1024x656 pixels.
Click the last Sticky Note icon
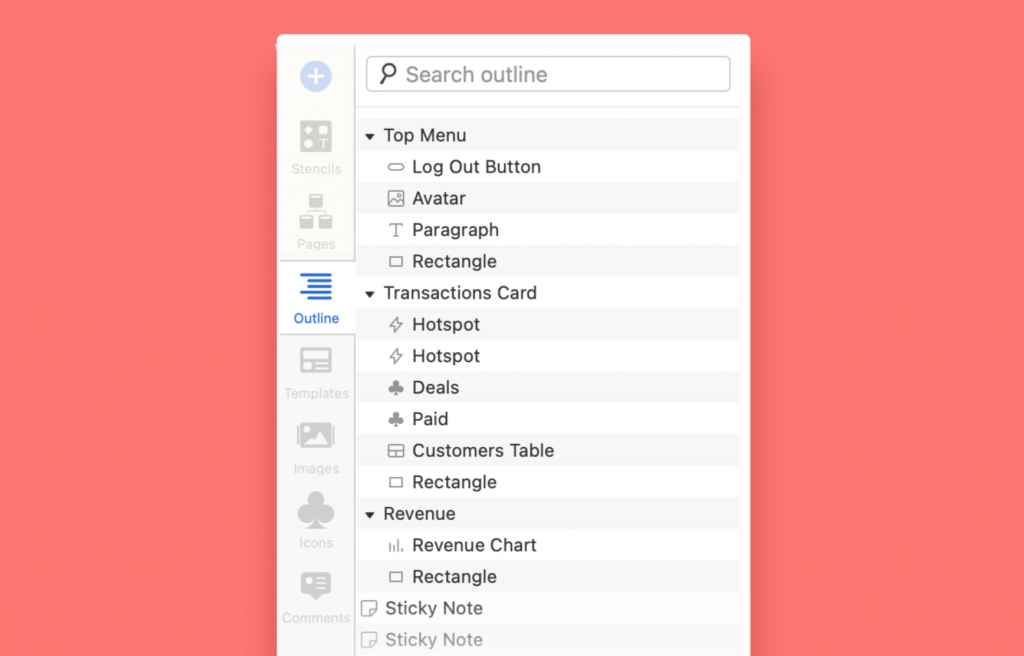(x=369, y=640)
